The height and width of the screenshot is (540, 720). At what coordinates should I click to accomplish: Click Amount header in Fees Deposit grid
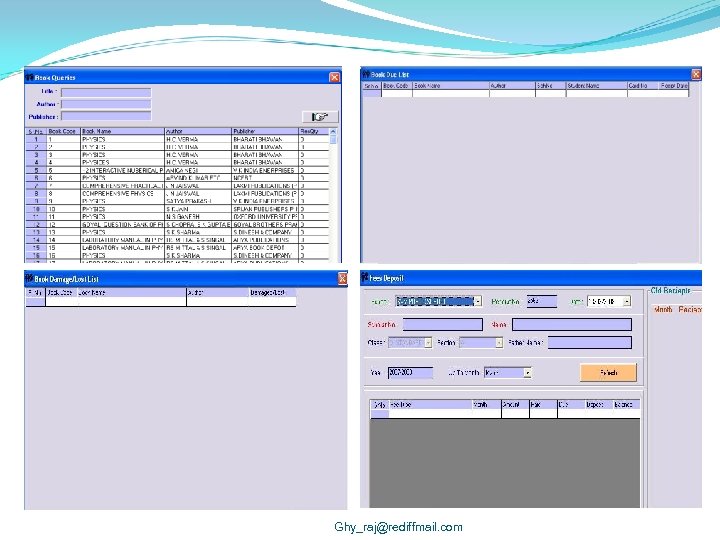pos(515,405)
